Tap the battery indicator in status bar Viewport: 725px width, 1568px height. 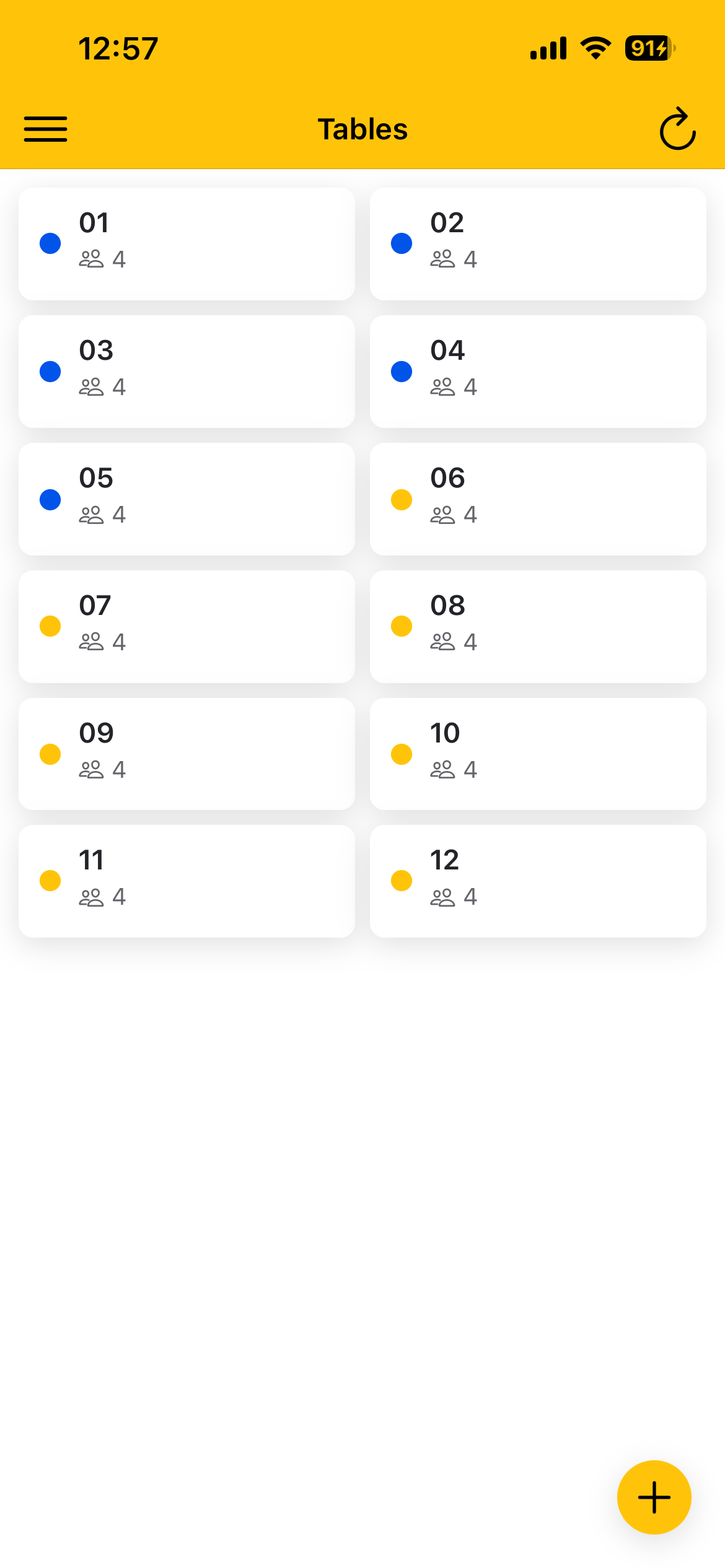point(649,48)
